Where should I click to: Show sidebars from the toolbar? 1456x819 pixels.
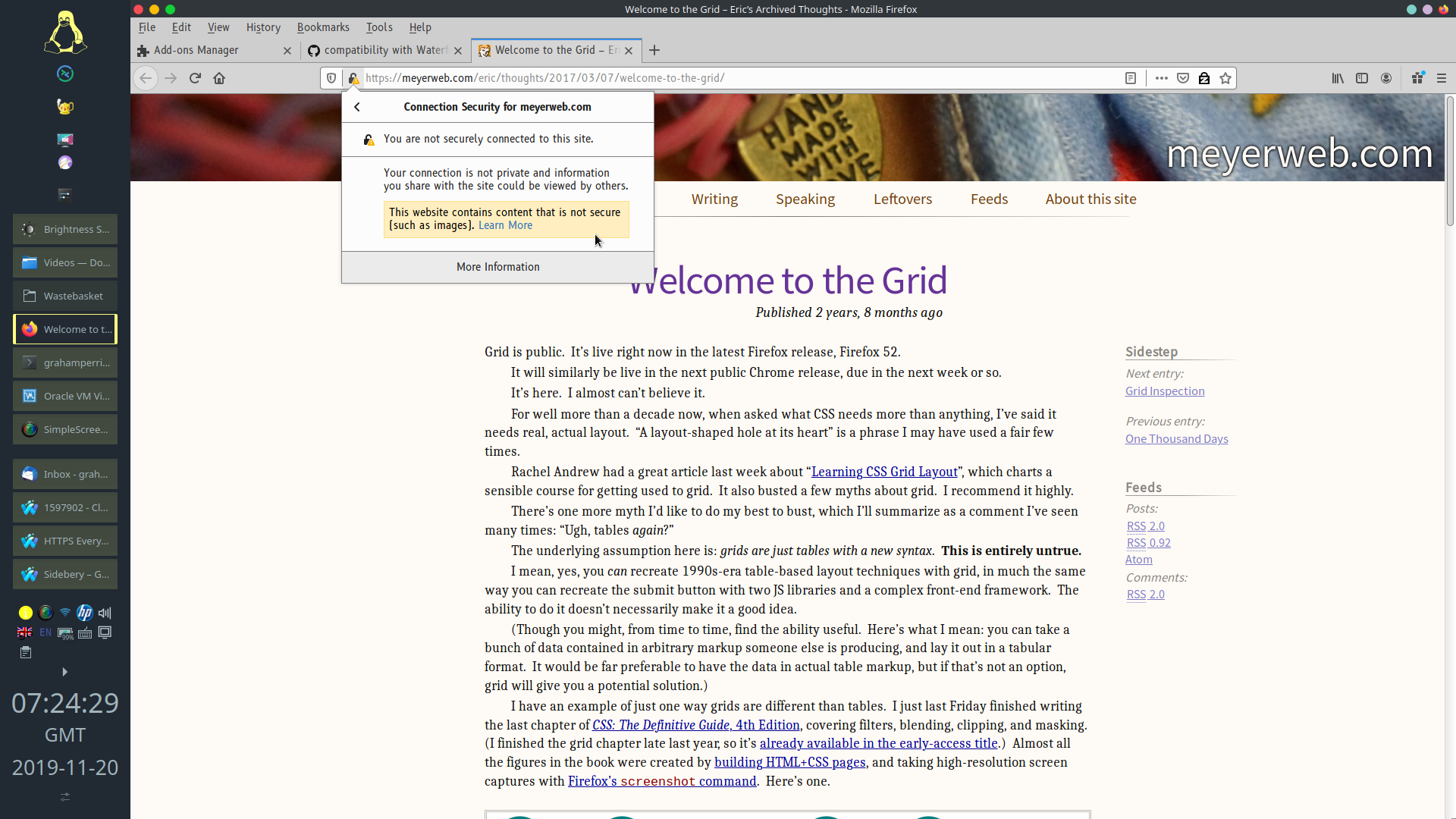pyautogui.click(x=1362, y=78)
